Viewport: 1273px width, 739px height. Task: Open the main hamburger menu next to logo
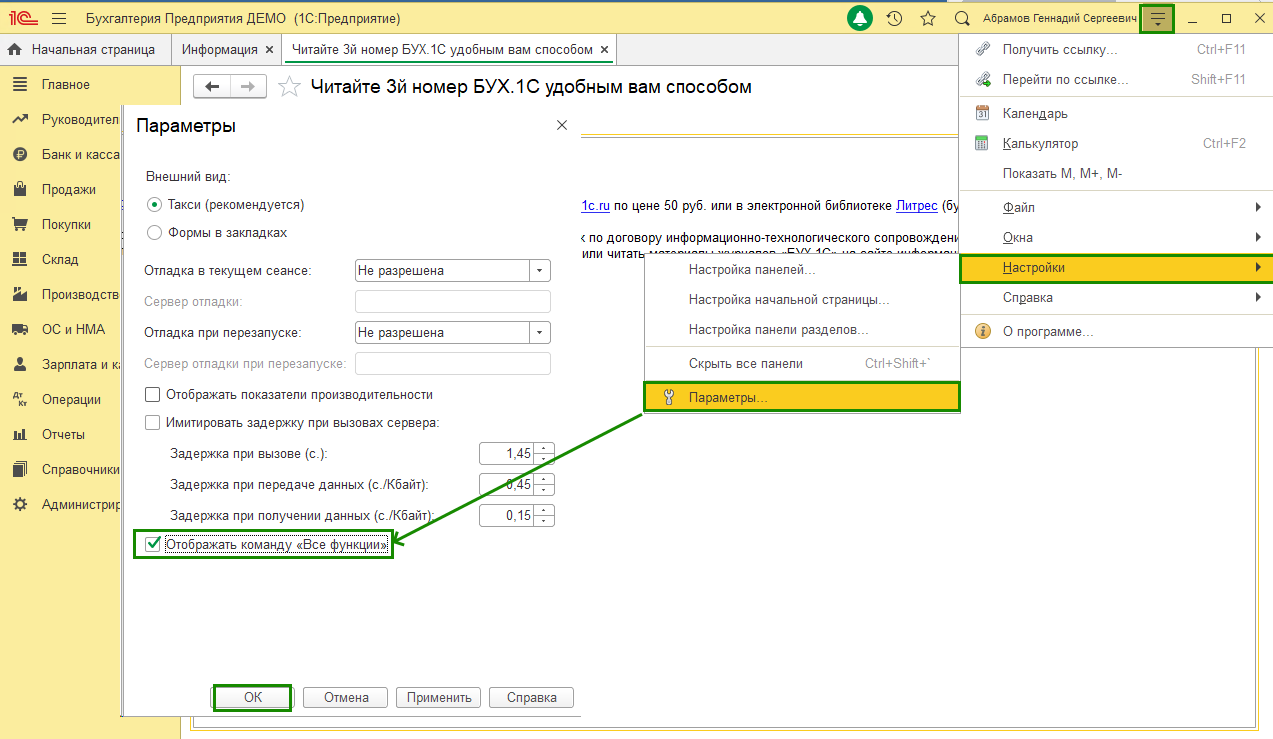pyautogui.click(x=58, y=18)
